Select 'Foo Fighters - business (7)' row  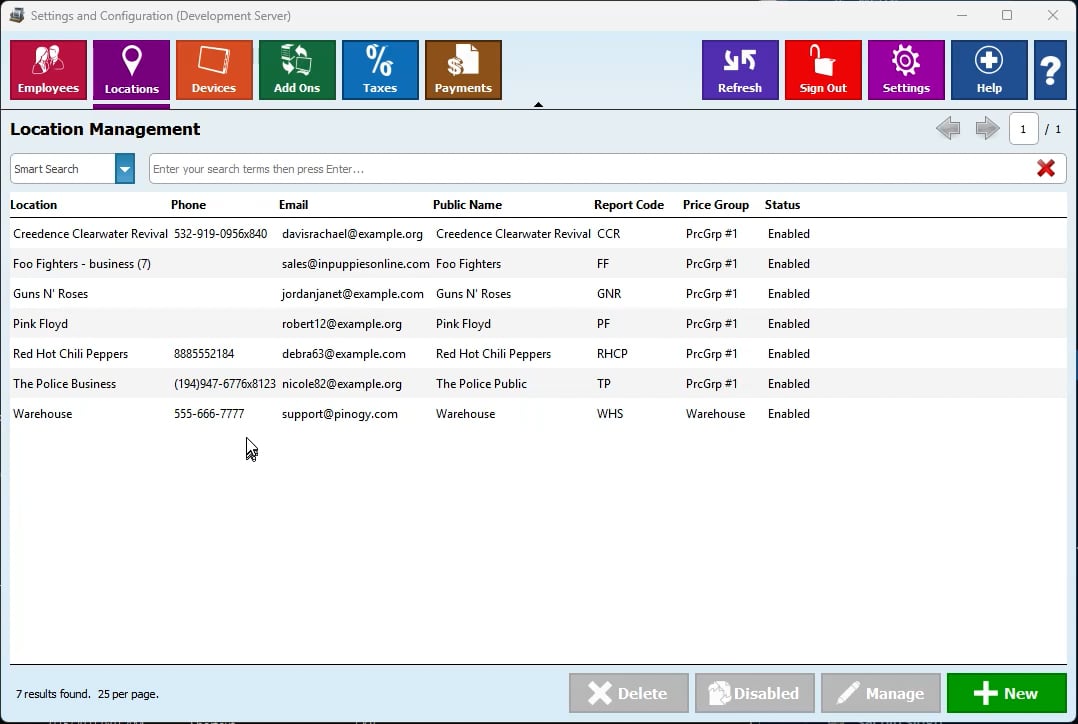pyautogui.click(x=538, y=264)
